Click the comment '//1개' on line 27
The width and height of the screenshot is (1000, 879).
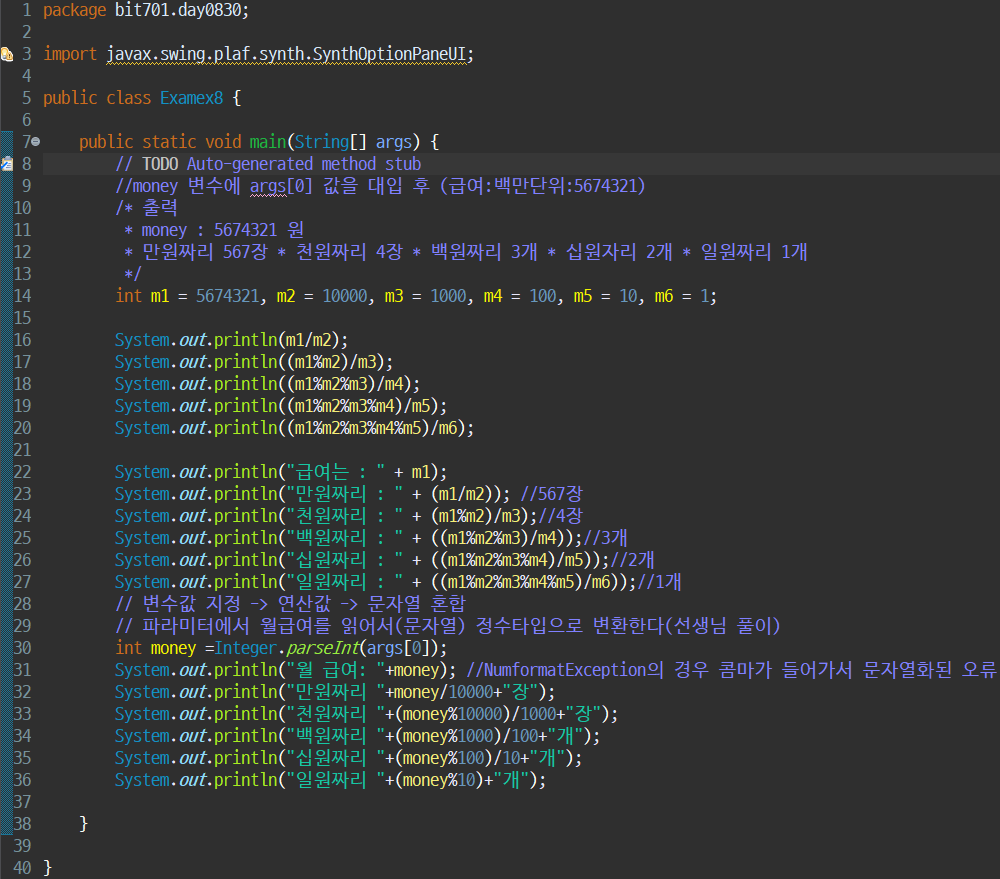(659, 582)
